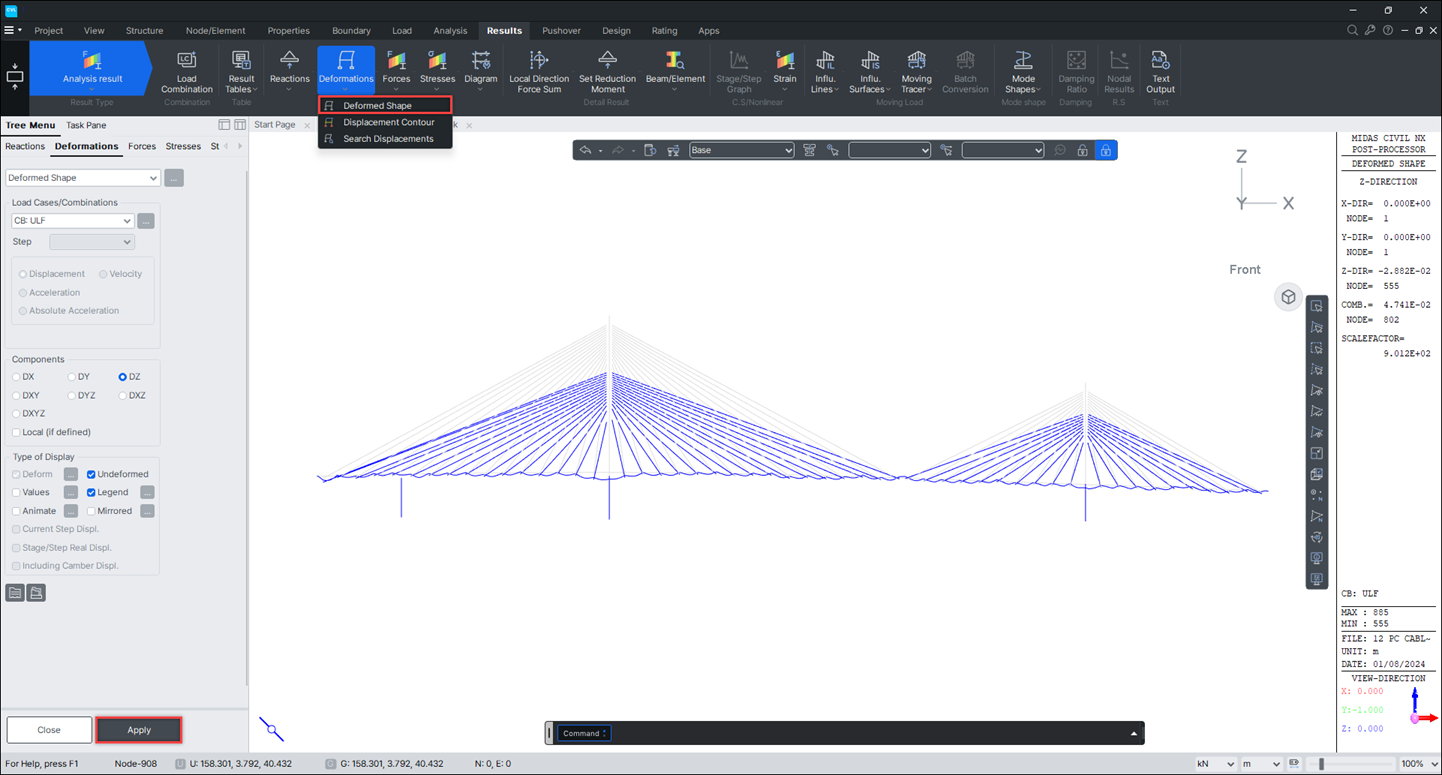
Task: Open Result Tables in the ribbon
Action: 241,71
